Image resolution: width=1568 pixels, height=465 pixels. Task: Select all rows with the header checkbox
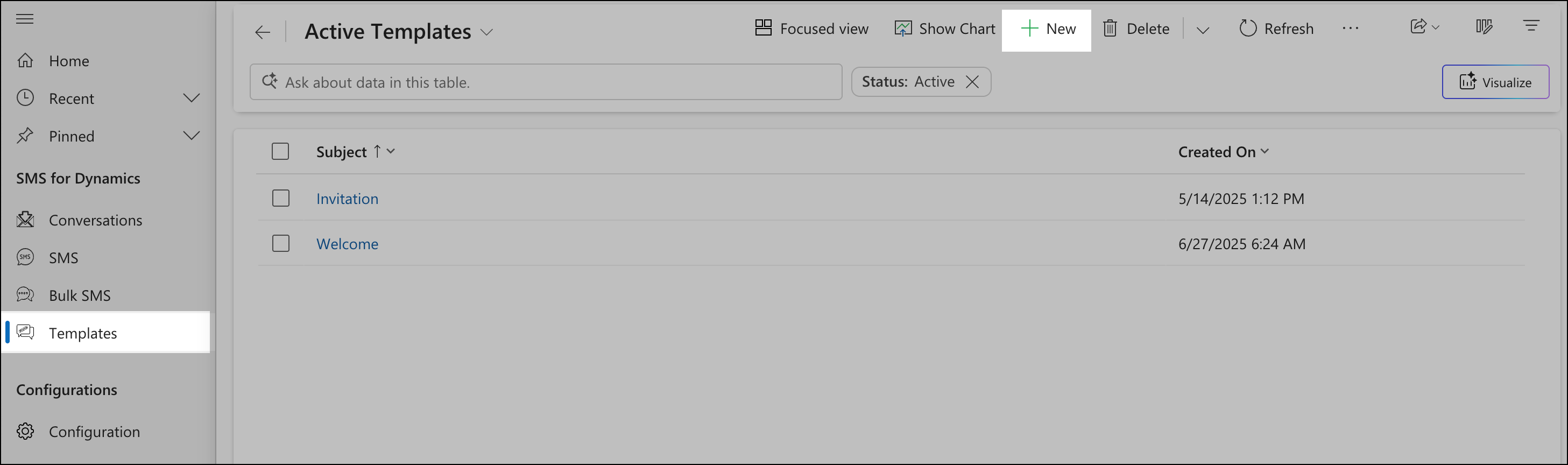pyautogui.click(x=280, y=151)
